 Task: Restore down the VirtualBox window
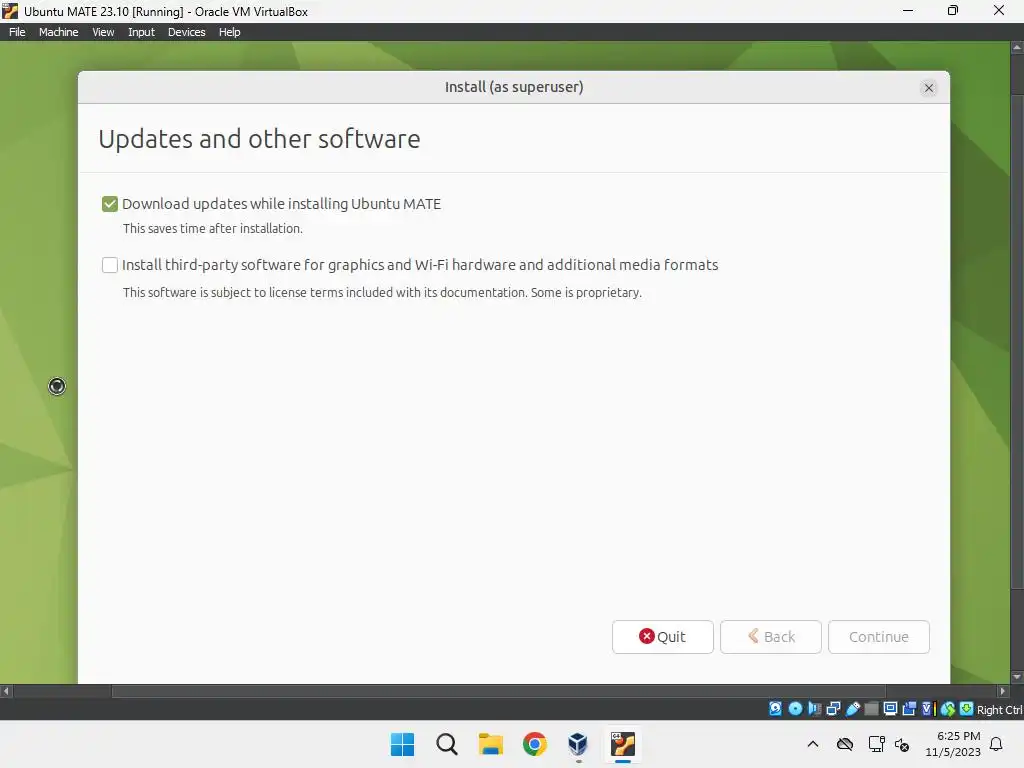953,10
